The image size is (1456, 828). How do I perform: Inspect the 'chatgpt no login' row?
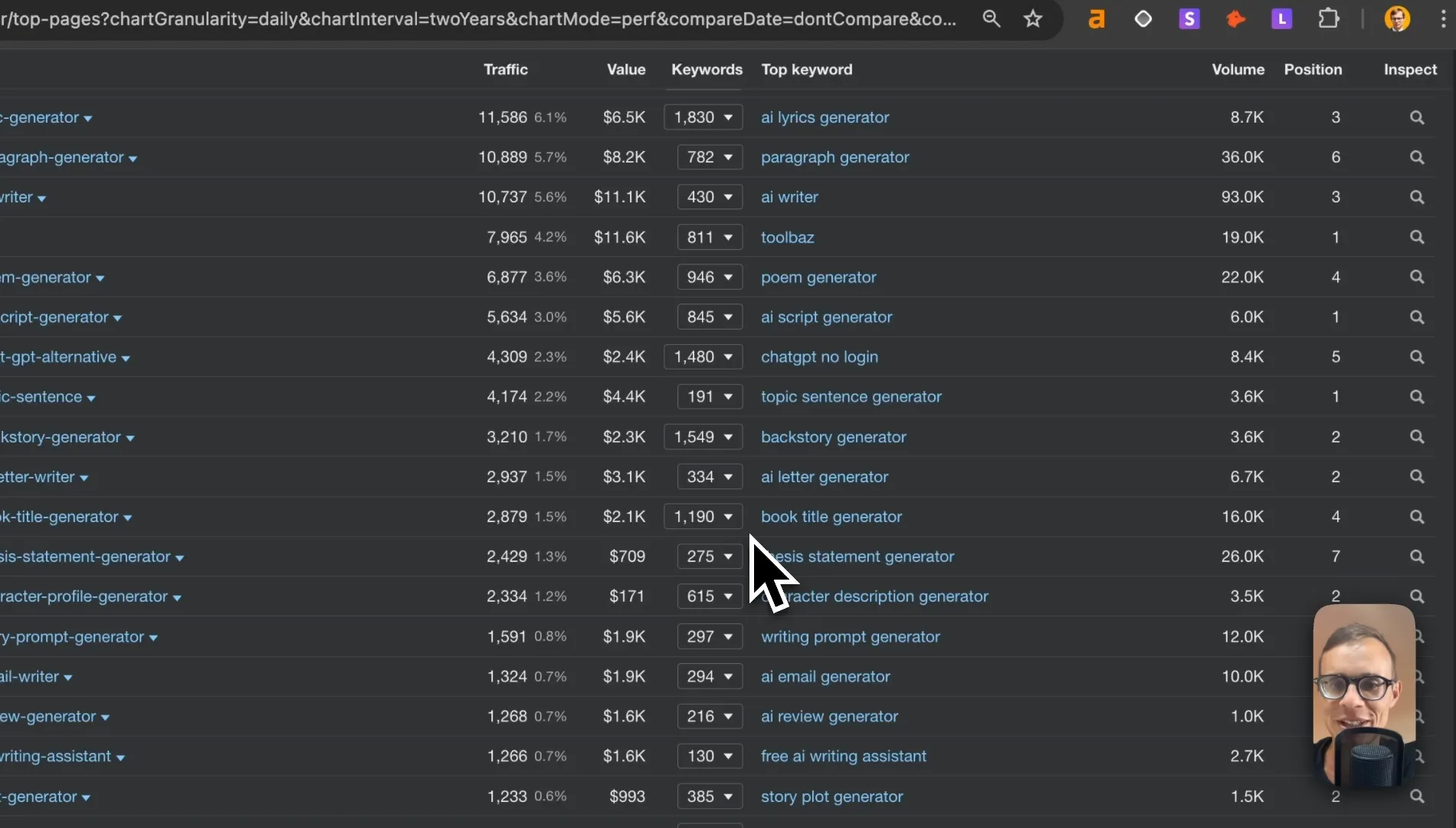(1417, 357)
